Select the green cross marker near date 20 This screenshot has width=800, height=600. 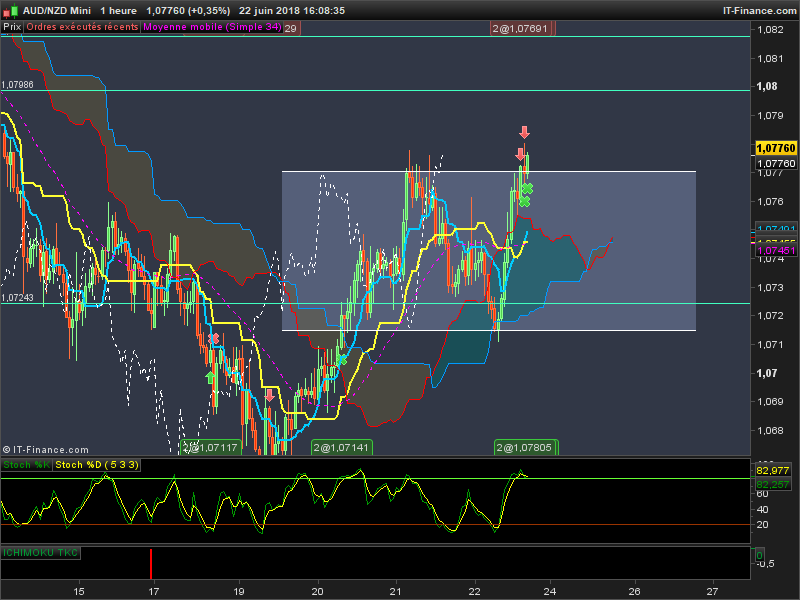pyautogui.click(x=342, y=360)
